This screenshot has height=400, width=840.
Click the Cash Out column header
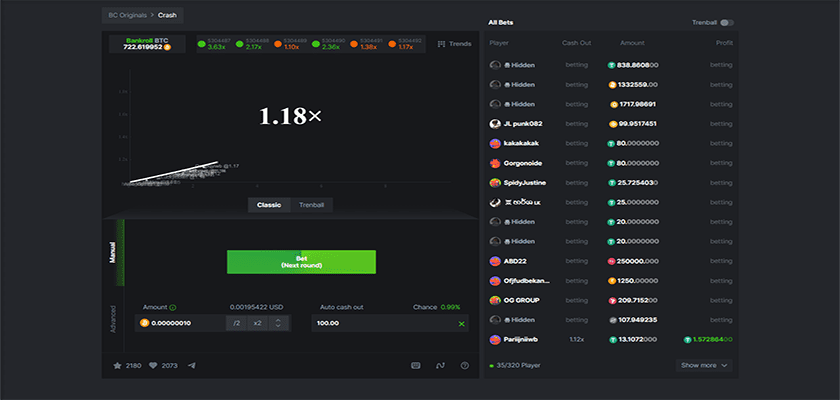(x=576, y=43)
